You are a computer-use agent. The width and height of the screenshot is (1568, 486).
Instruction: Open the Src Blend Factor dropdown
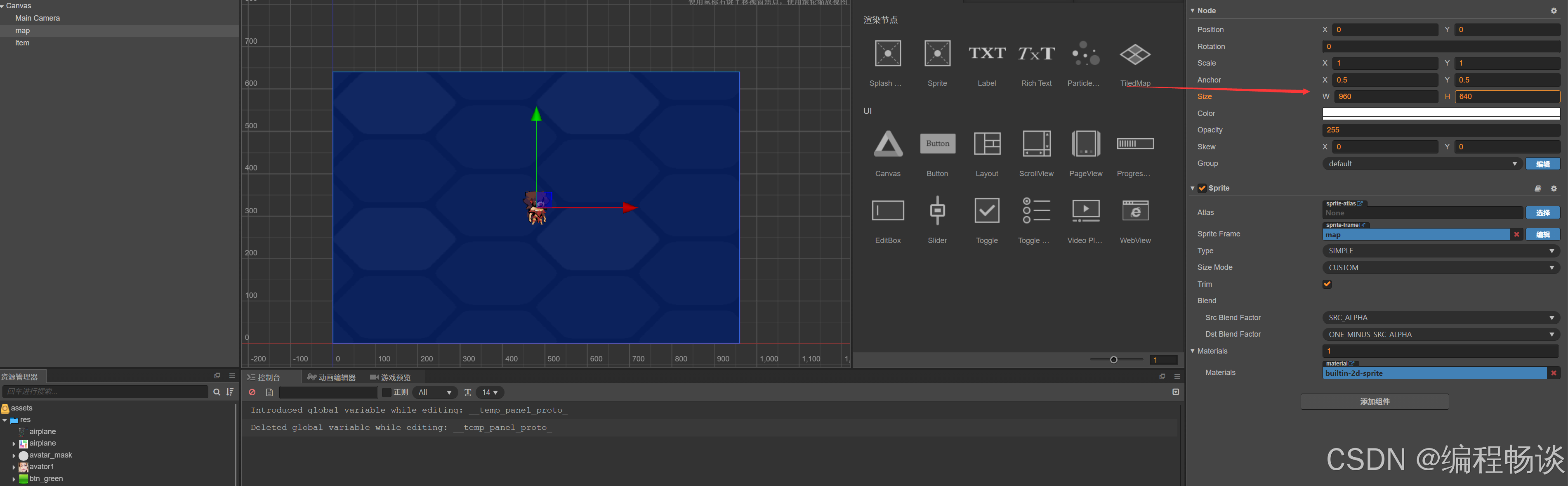coord(1440,317)
